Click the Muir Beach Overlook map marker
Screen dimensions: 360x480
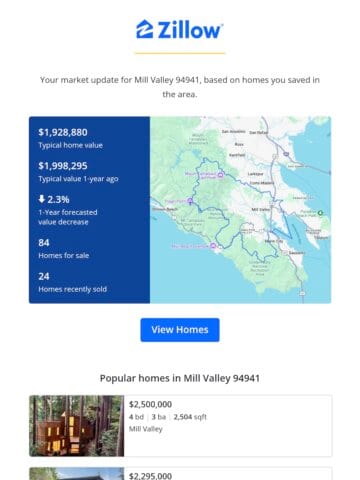pyautogui.click(x=213, y=246)
